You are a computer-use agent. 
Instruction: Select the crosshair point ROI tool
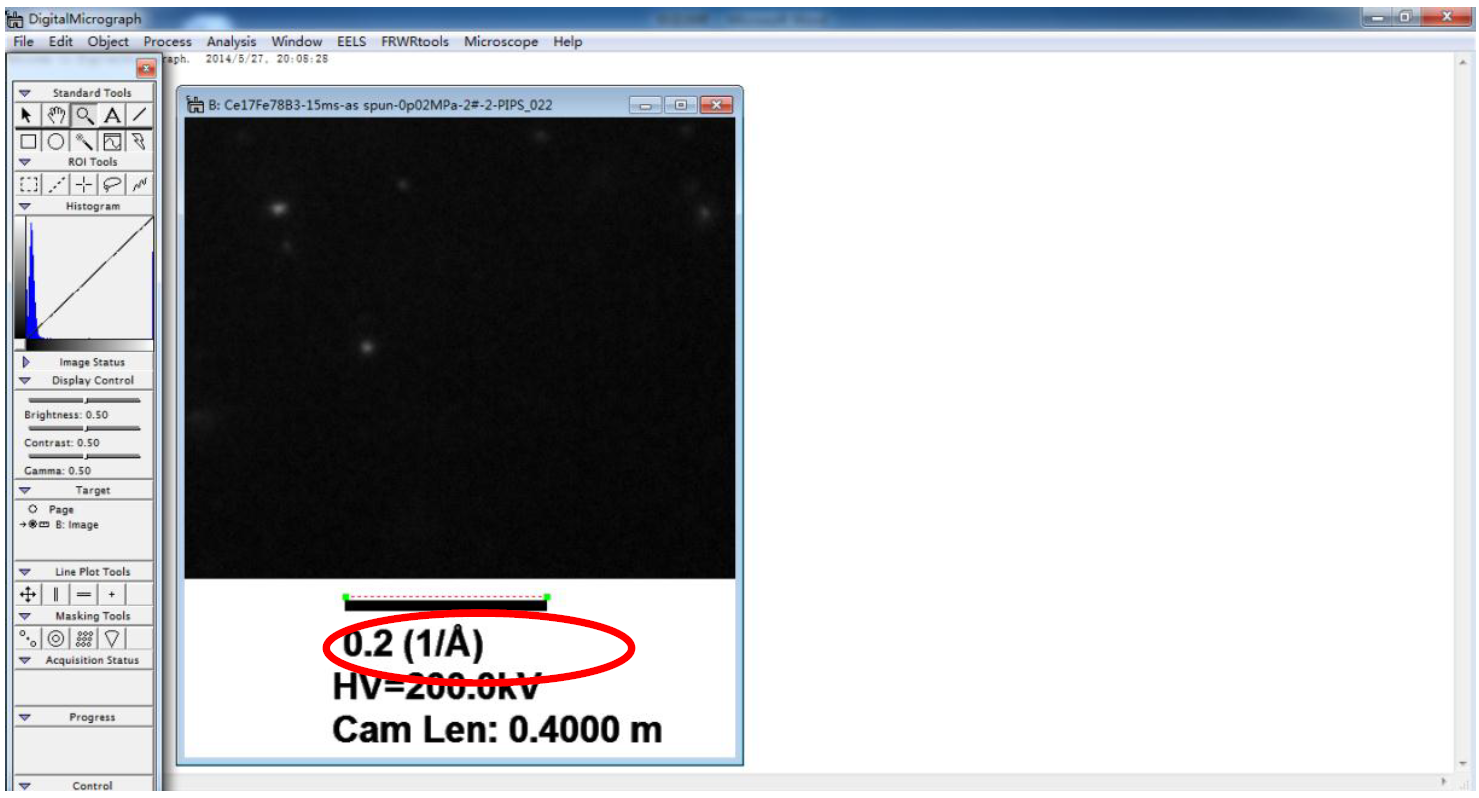click(x=84, y=184)
